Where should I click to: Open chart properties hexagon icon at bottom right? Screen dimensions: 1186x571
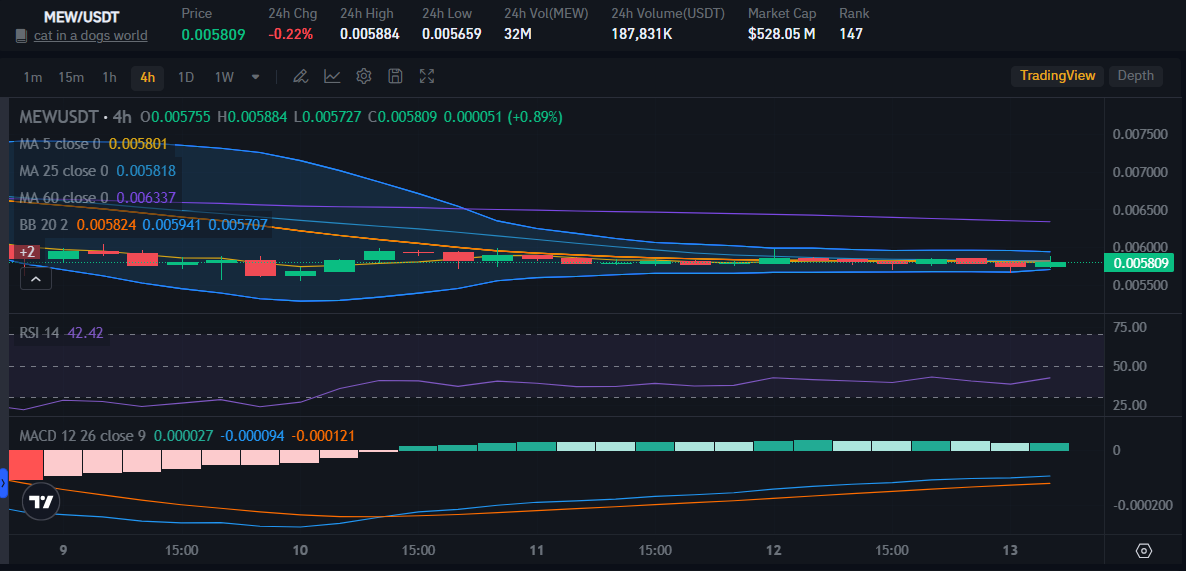[1144, 551]
